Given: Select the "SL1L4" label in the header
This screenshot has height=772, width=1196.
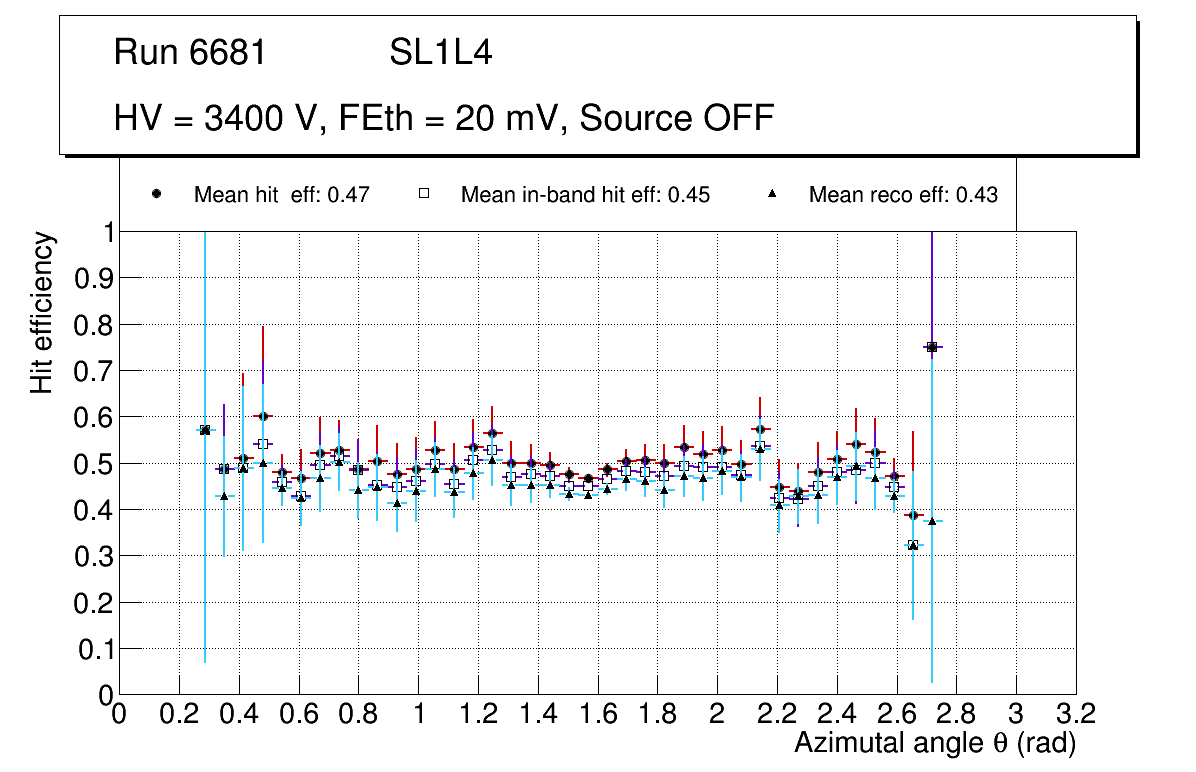Looking at the screenshot, I should point(440,53).
